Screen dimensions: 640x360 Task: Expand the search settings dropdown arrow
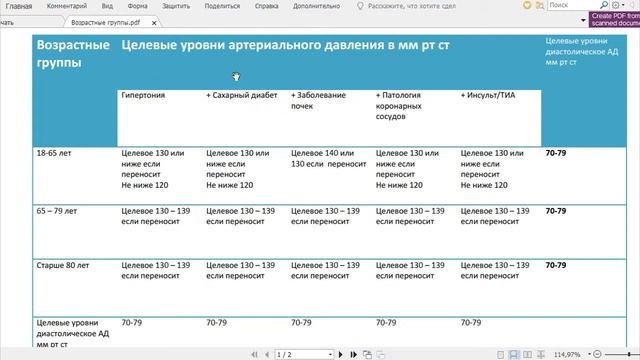pyautogui.click(x=623, y=5)
